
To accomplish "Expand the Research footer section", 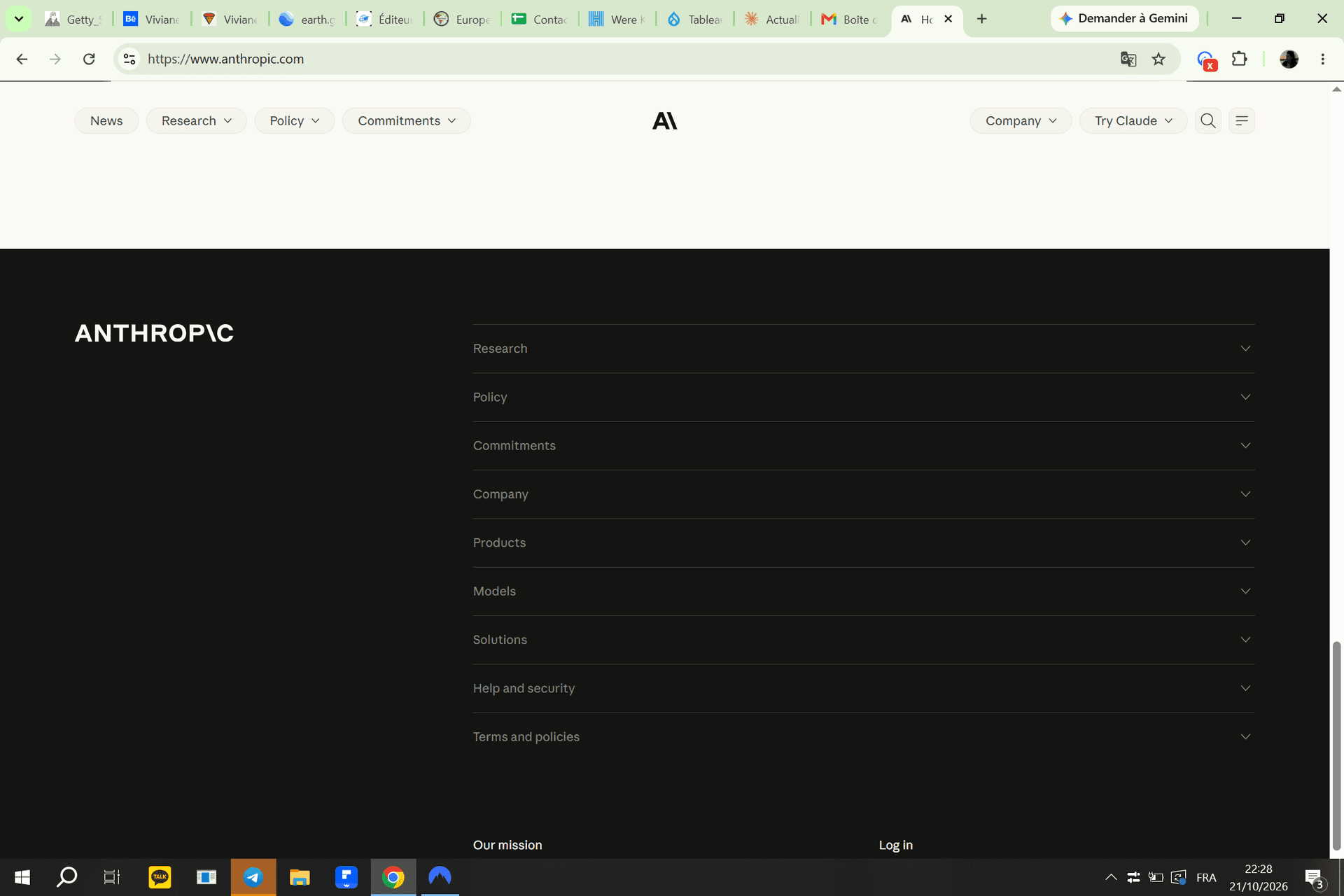I will [864, 349].
